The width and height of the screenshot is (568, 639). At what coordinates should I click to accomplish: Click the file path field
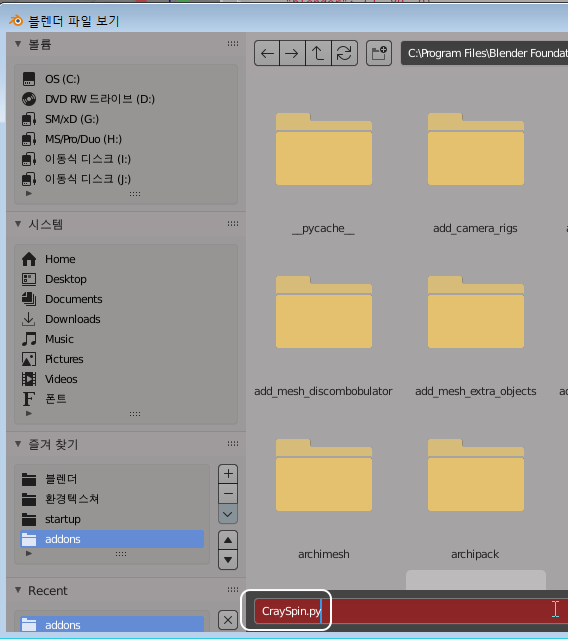tap(484, 53)
